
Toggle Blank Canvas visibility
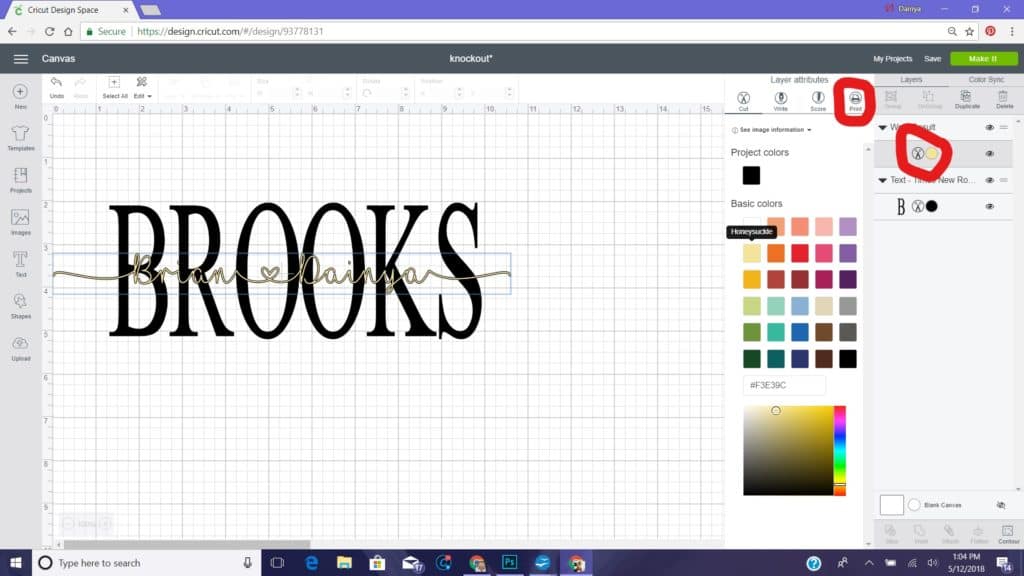click(x=1000, y=505)
